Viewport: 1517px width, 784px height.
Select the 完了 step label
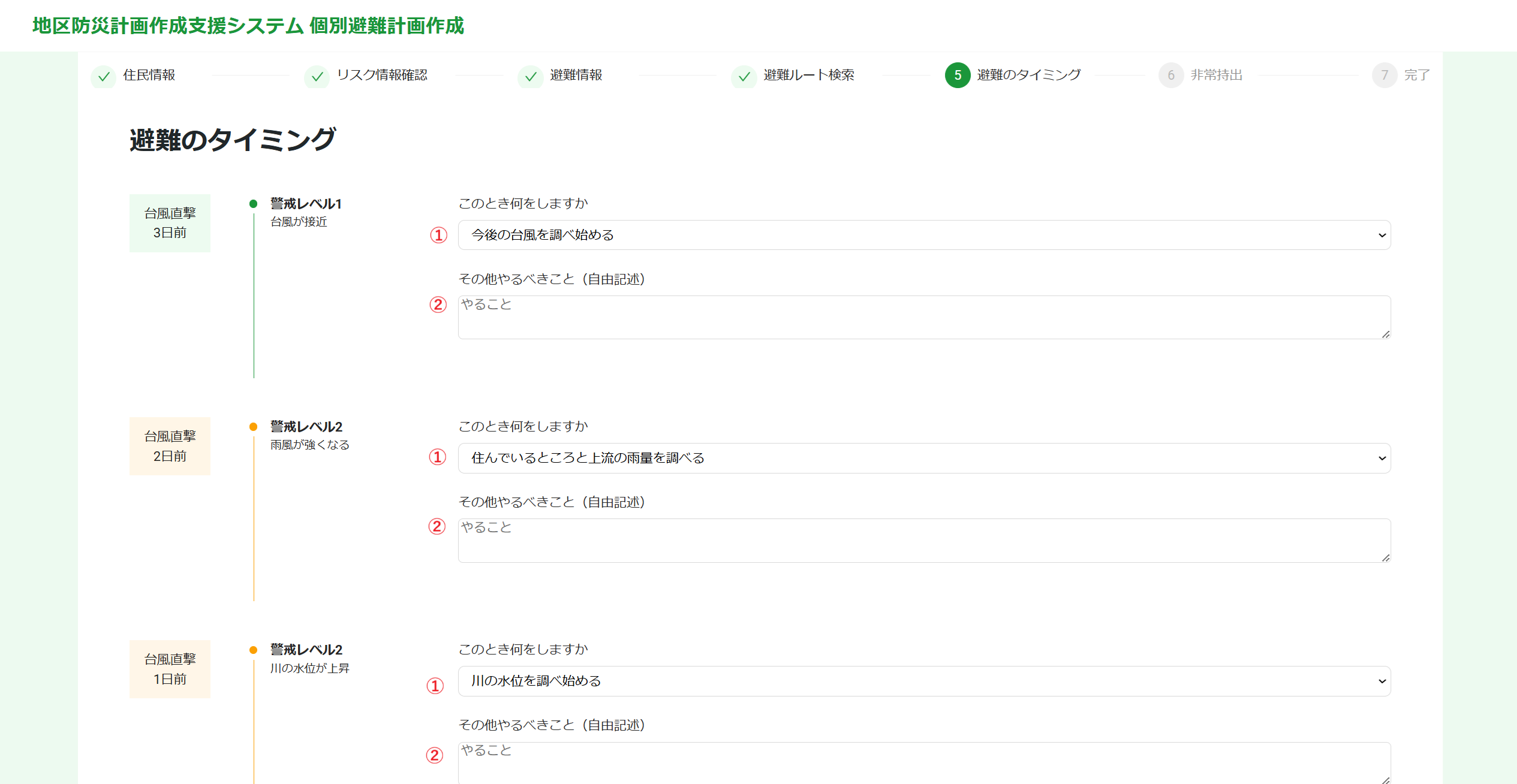tap(1417, 75)
